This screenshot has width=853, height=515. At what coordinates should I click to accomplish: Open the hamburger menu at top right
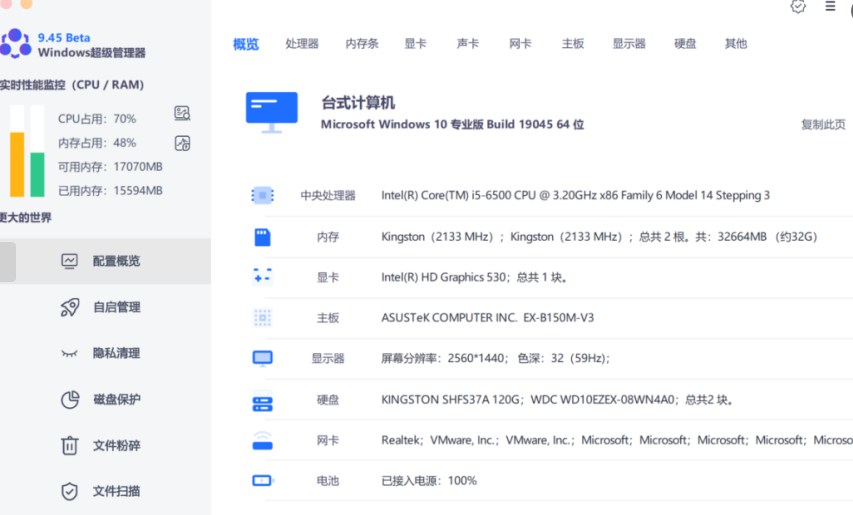tap(830, 6)
